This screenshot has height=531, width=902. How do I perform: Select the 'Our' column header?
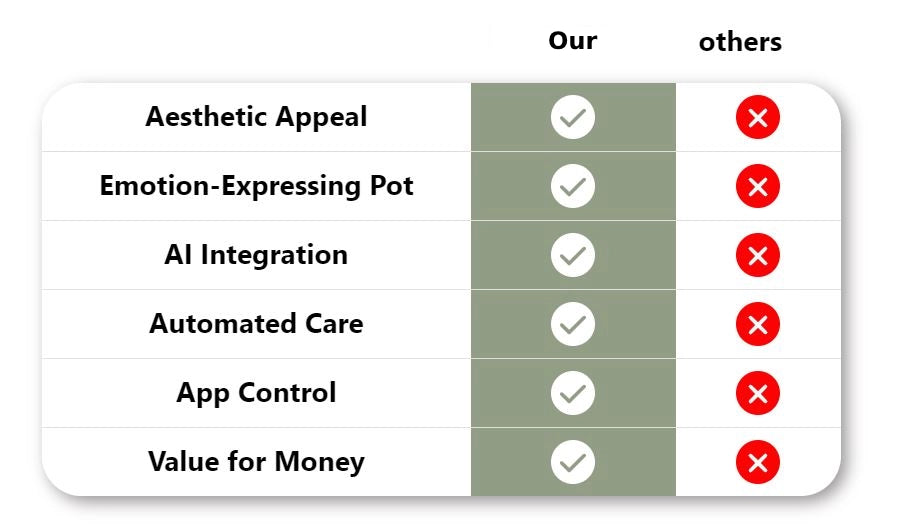pos(573,41)
